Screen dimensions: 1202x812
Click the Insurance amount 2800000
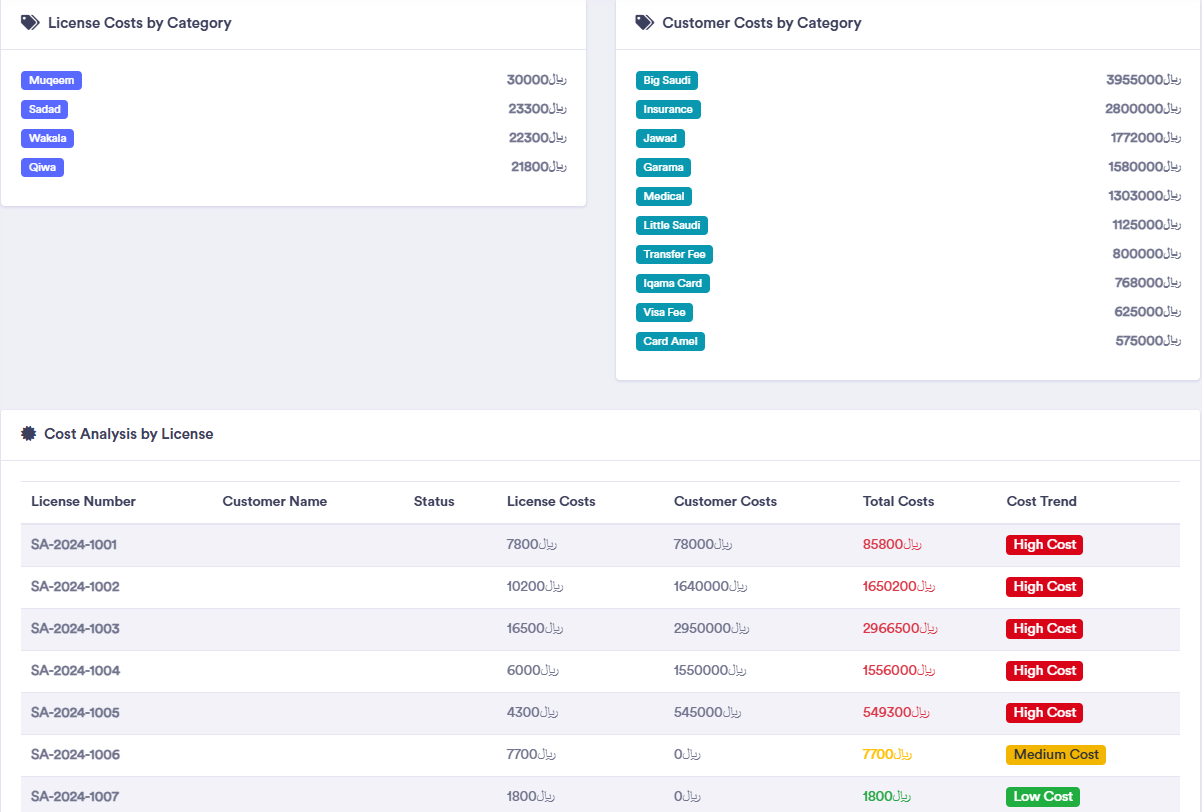(1144, 109)
